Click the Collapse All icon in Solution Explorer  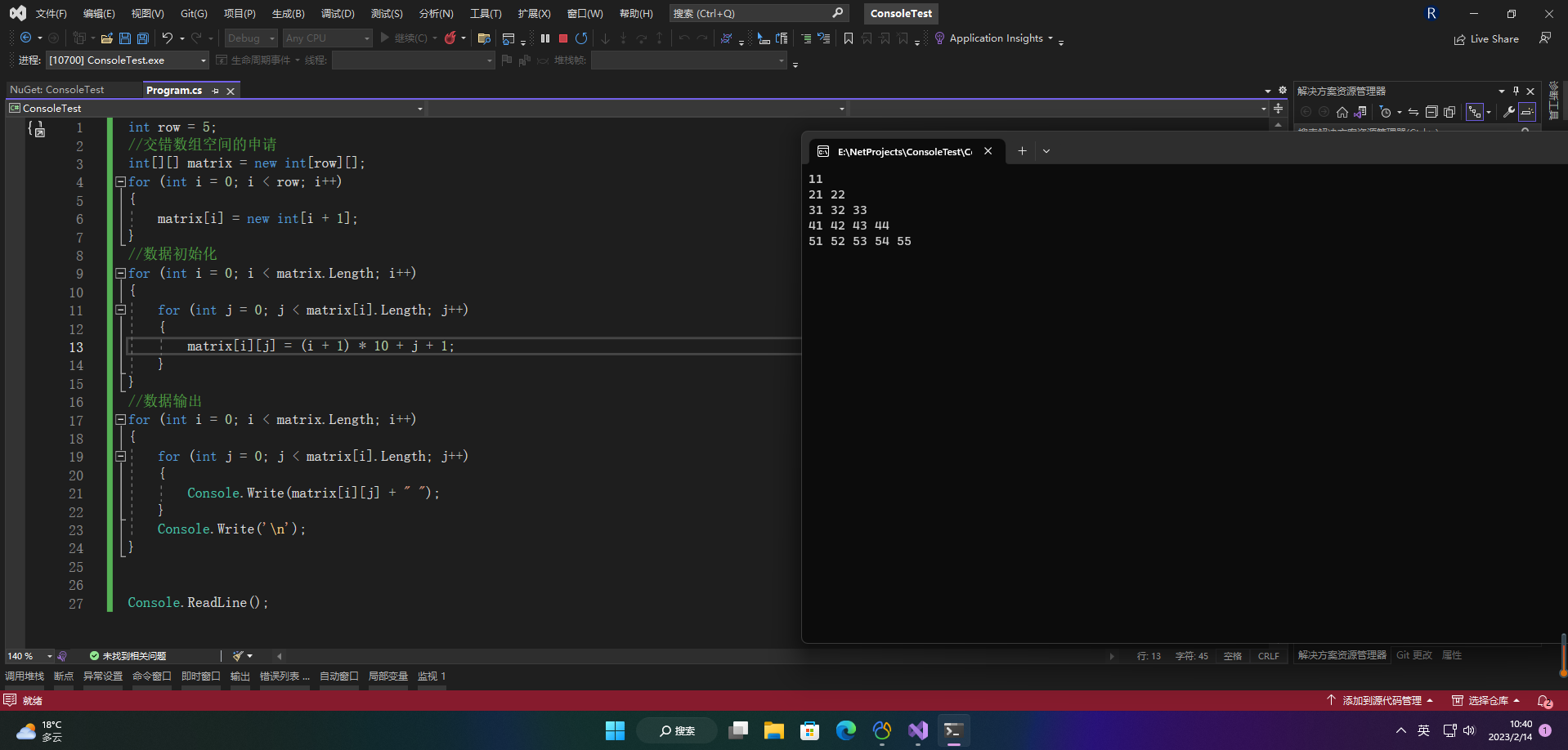pyautogui.click(x=1431, y=112)
